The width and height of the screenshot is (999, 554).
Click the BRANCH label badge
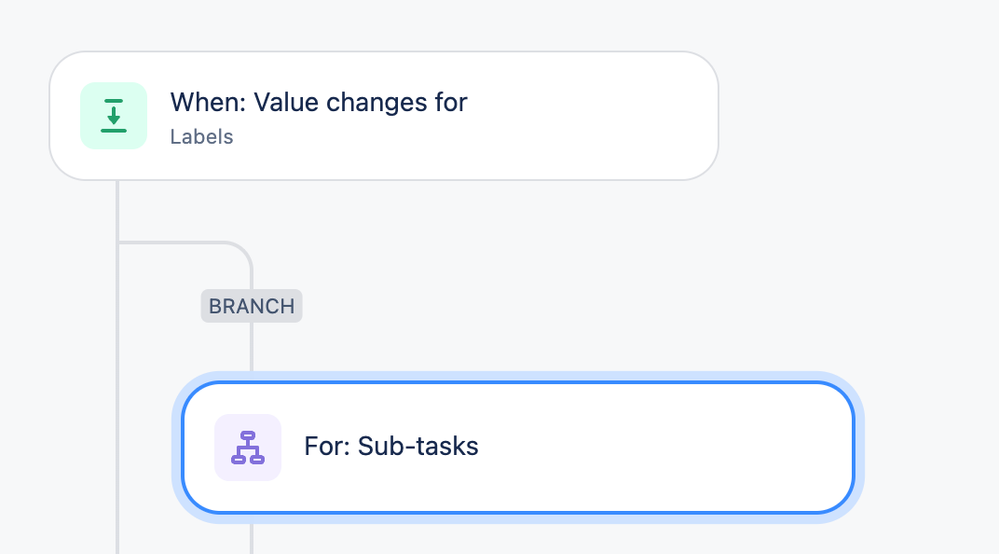pyautogui.click(x=251, y=306)
